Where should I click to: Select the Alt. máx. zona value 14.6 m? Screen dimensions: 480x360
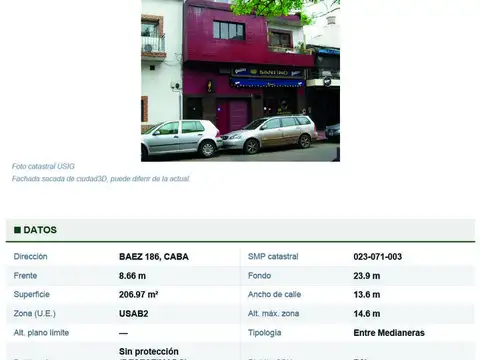click(x=367, y=314)
